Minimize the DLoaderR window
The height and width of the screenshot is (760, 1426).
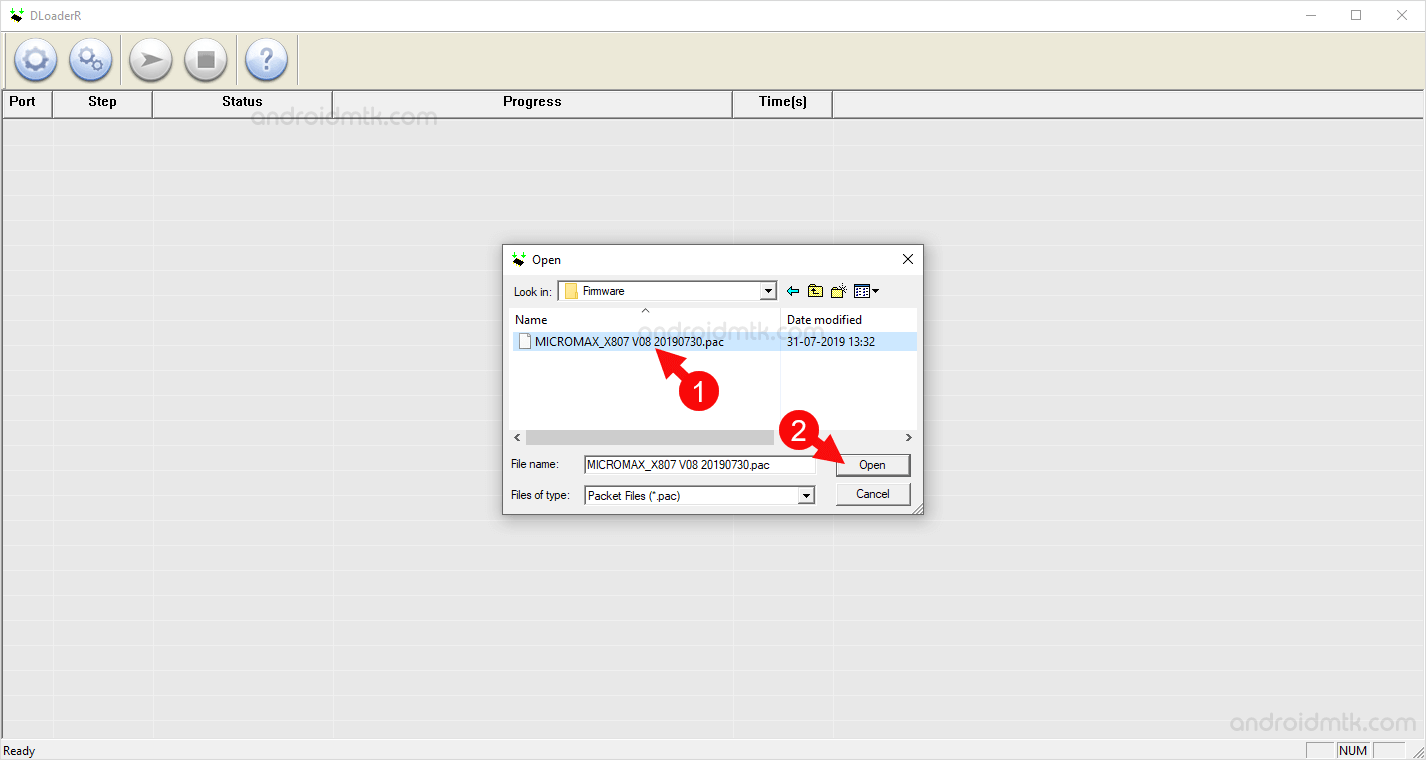[1310, 15]
